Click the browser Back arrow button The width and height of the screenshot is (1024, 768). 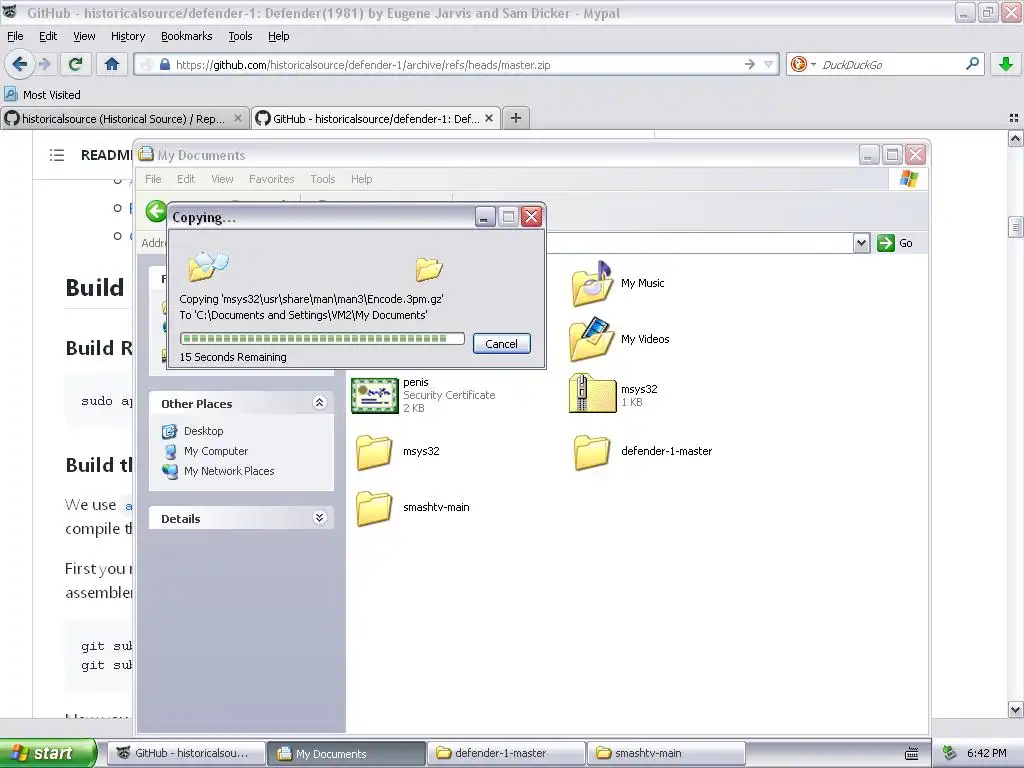click(x=20, y=64)
